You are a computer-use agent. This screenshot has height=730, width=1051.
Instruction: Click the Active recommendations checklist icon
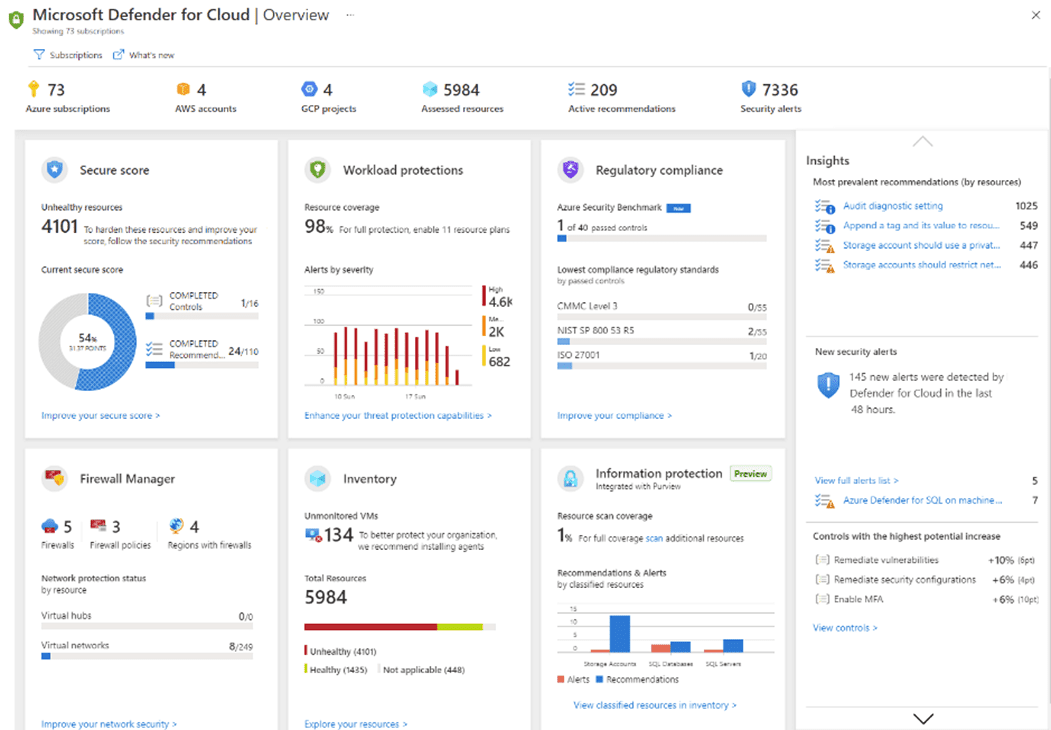click(576, 89)
